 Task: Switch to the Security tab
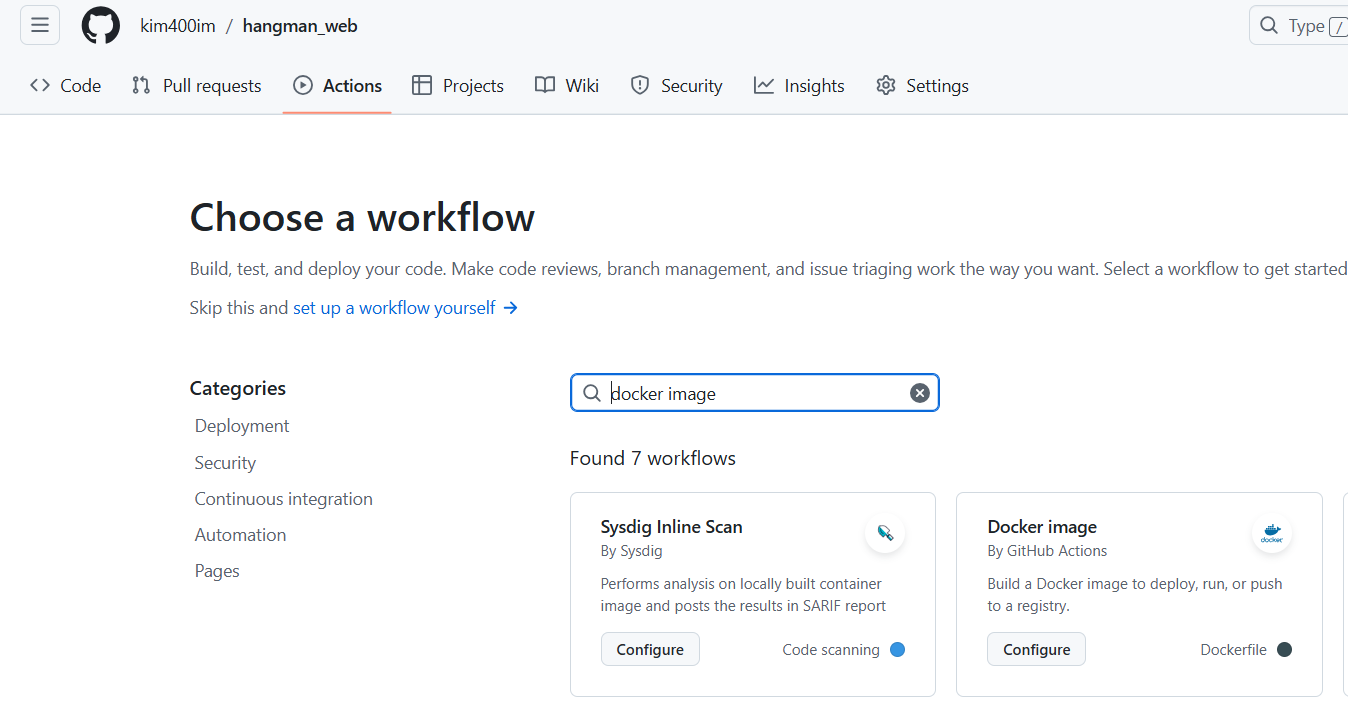[x=677, y=86]
